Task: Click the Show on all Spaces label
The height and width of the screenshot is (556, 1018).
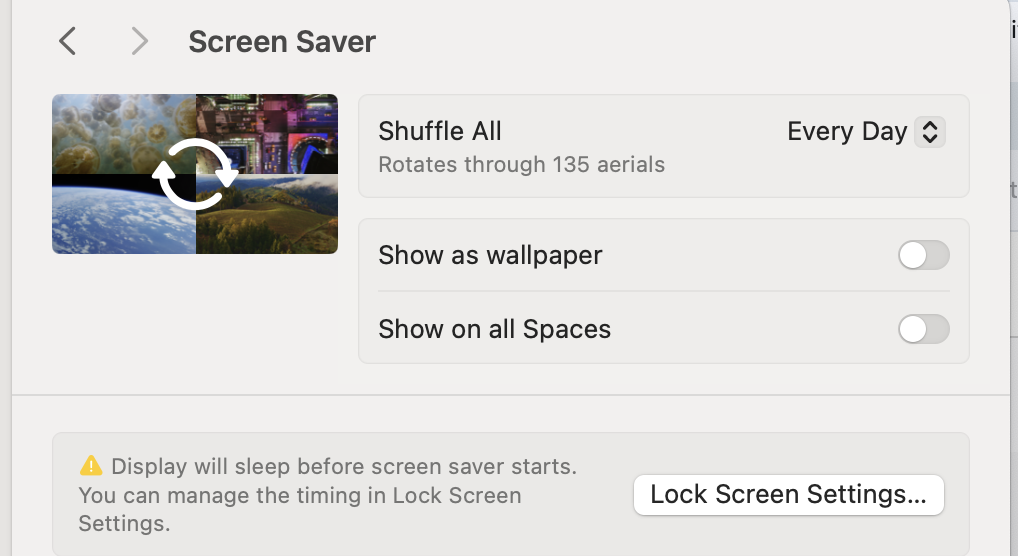Action: [494, 329]
